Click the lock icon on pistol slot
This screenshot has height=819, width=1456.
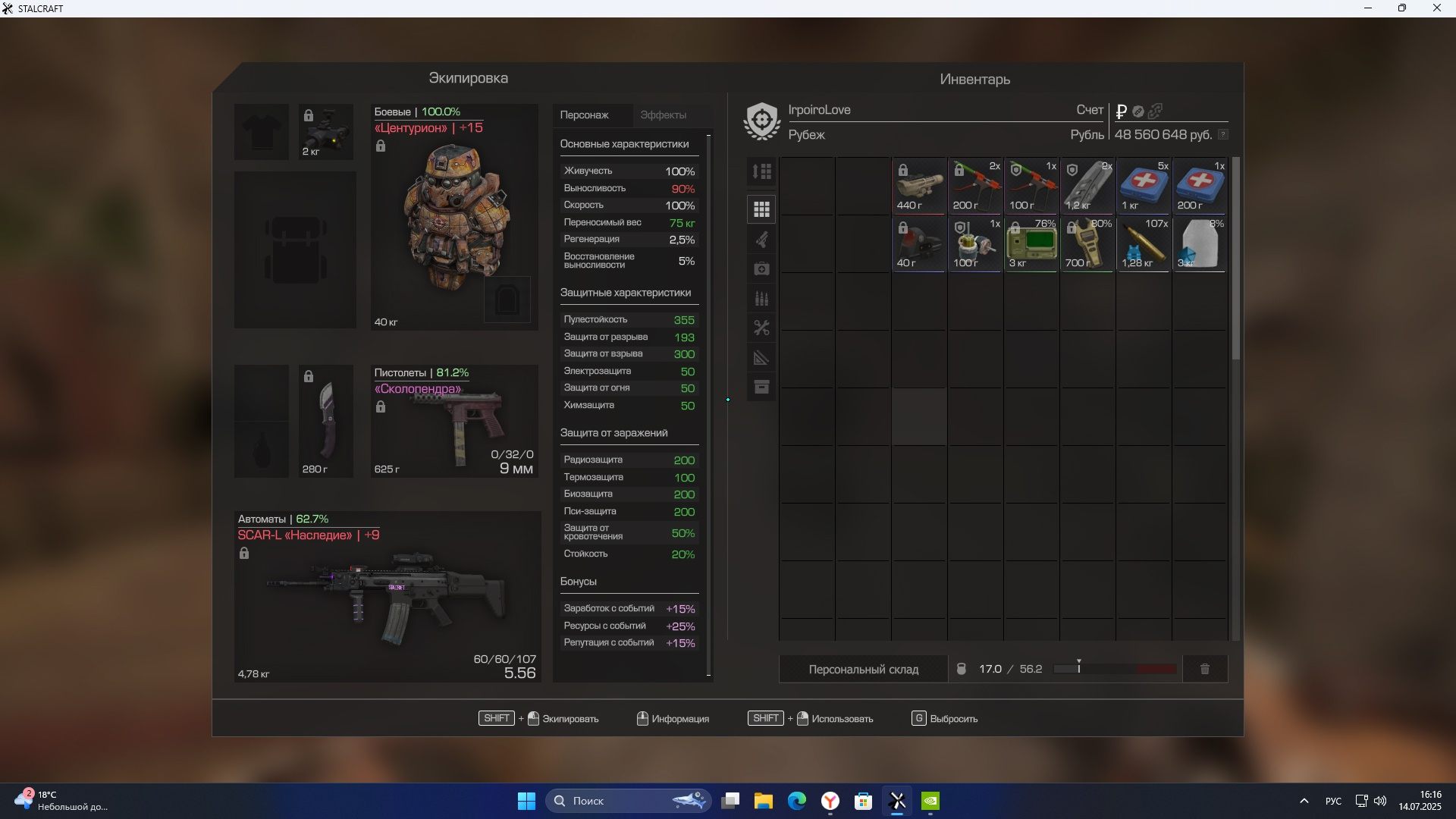click(381, 406)
